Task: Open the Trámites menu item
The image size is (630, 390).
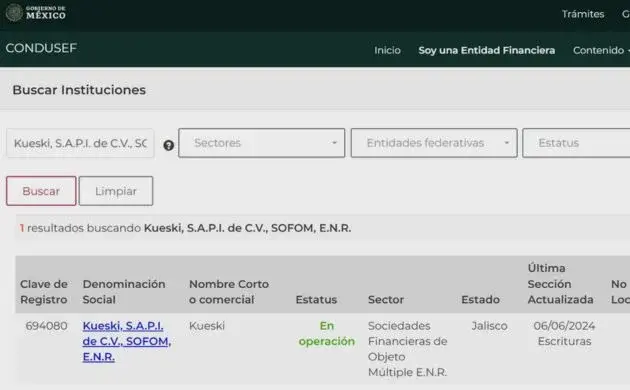Action: click(583, 14)
